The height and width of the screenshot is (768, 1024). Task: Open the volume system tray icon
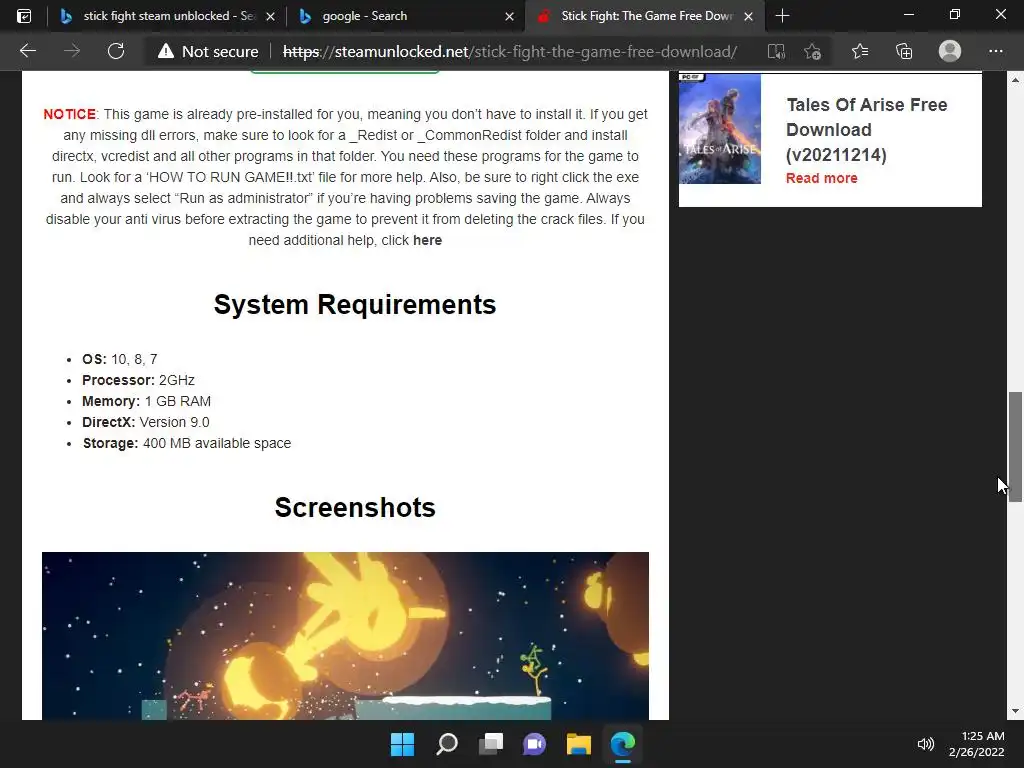click(x=925, y=744)
